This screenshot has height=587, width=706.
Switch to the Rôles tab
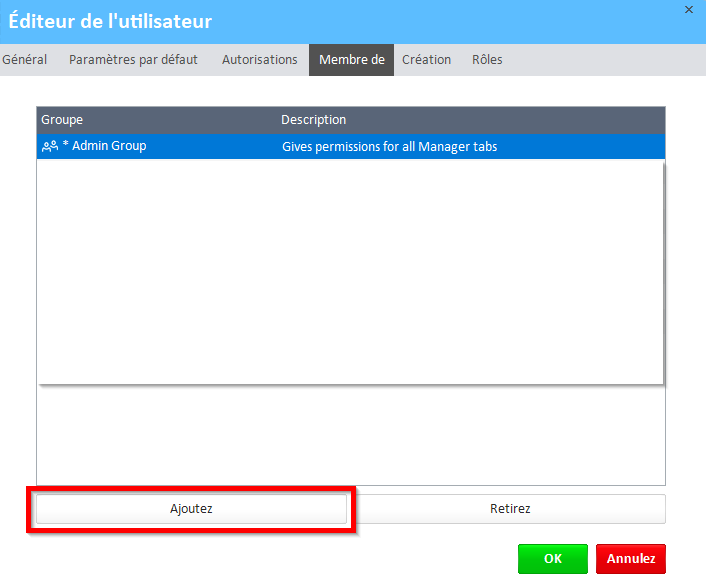488,60
